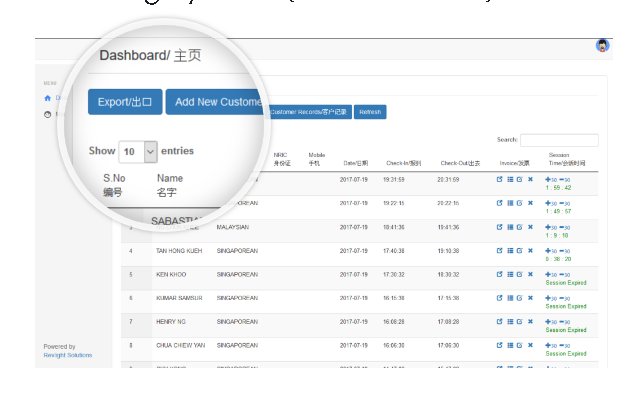Click the list icon in HENRY NG row
The height and width of the screenshot is (414, 630).
click(510, 322)
